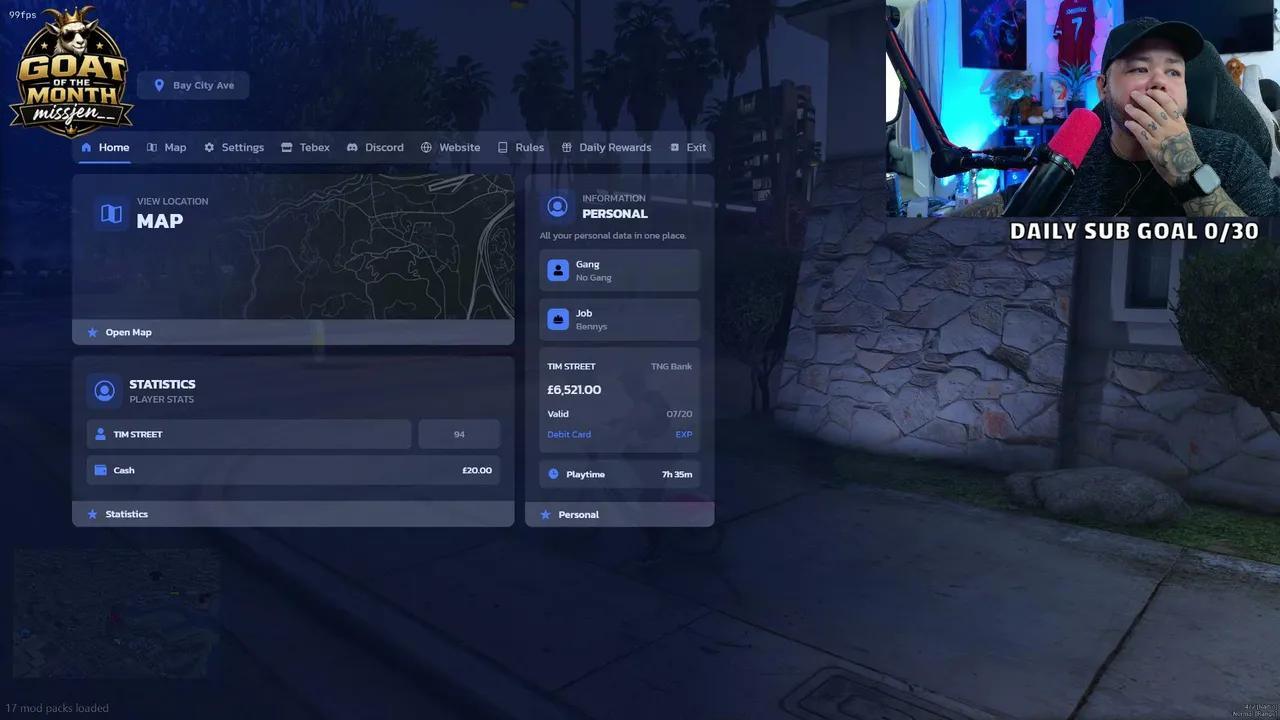Click the Debit Card label
Viewport: 1280px width, 720px height.
569,434
